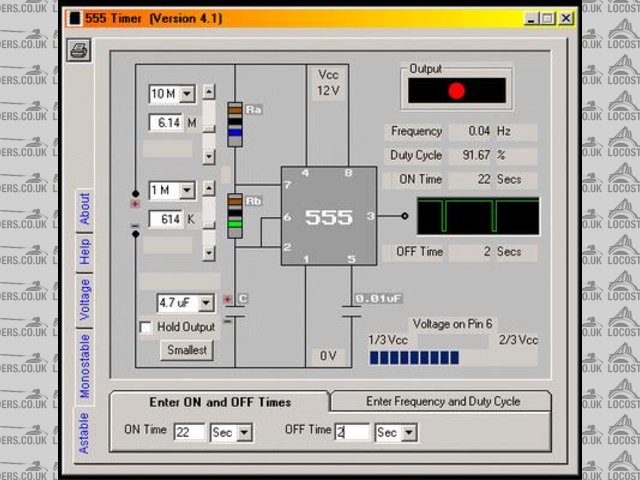This screenshot has height=480, width=640.
Task: Click Ra scroll up arrow
Action: point(208,91)
